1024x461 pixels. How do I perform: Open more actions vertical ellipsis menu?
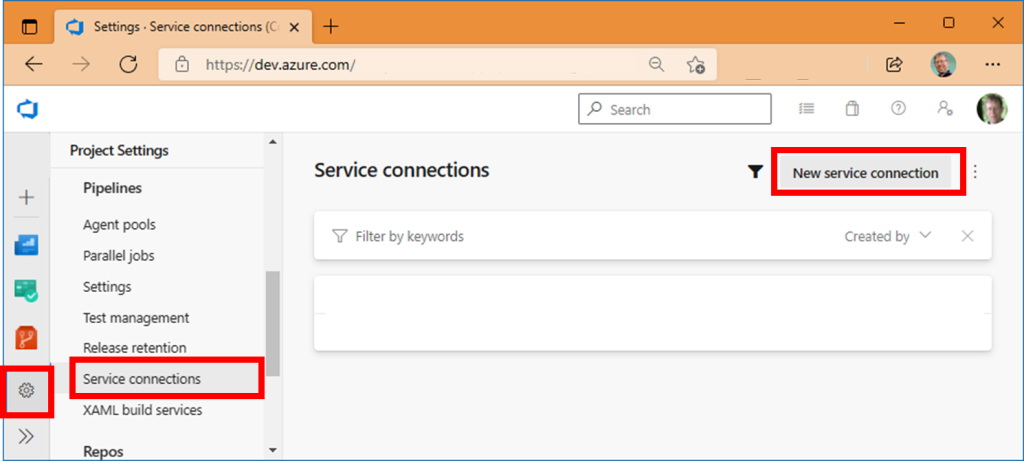[975, 172]
